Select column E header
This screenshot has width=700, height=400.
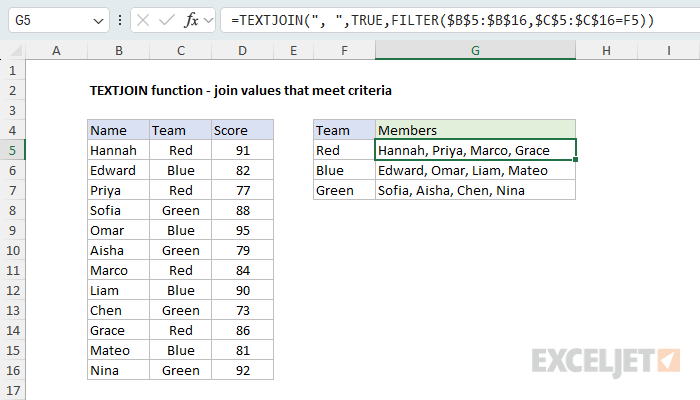[x=293, y=50]
